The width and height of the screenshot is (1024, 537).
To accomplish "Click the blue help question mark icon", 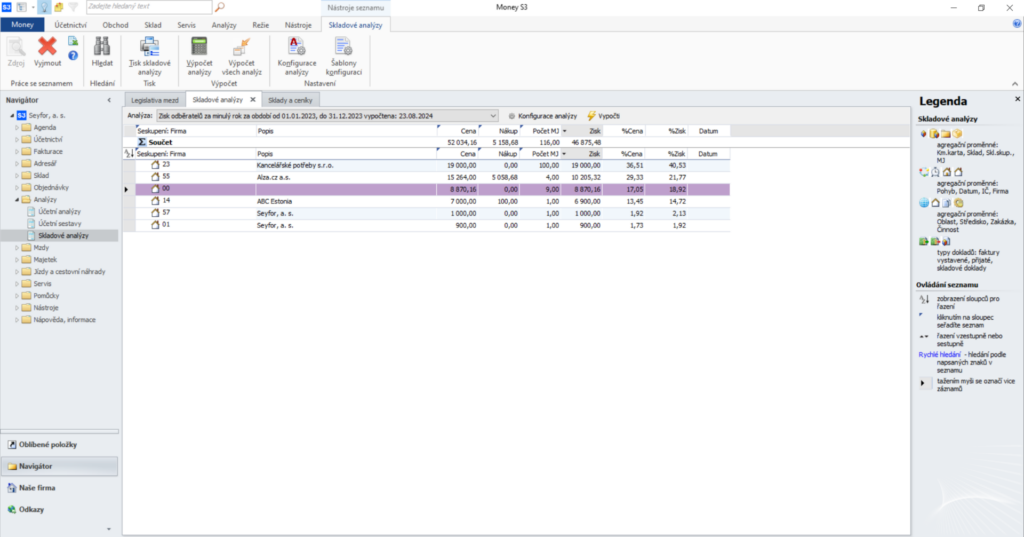I will point(73,56).
